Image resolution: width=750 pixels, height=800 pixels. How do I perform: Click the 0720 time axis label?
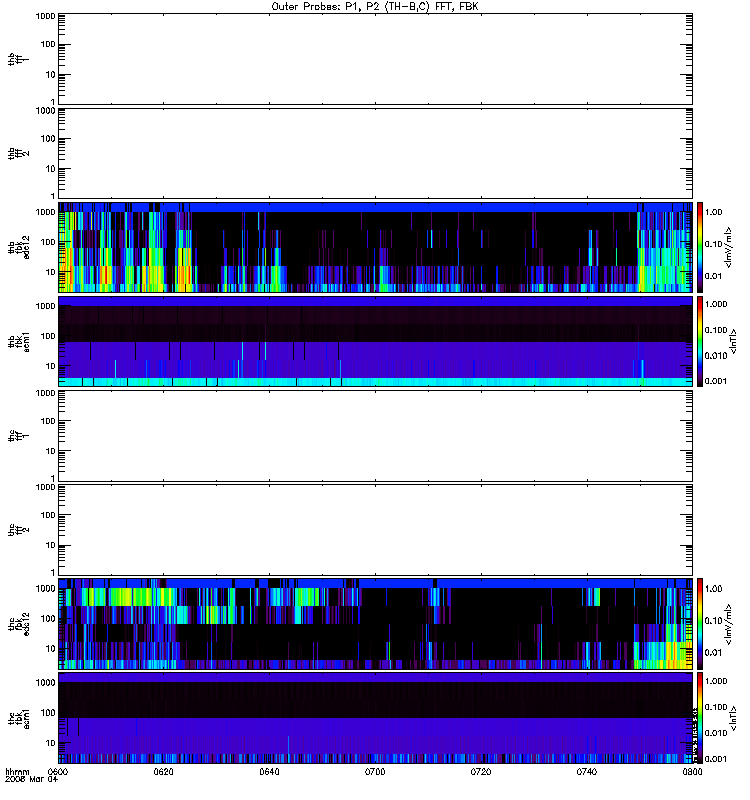coord(481,772)
